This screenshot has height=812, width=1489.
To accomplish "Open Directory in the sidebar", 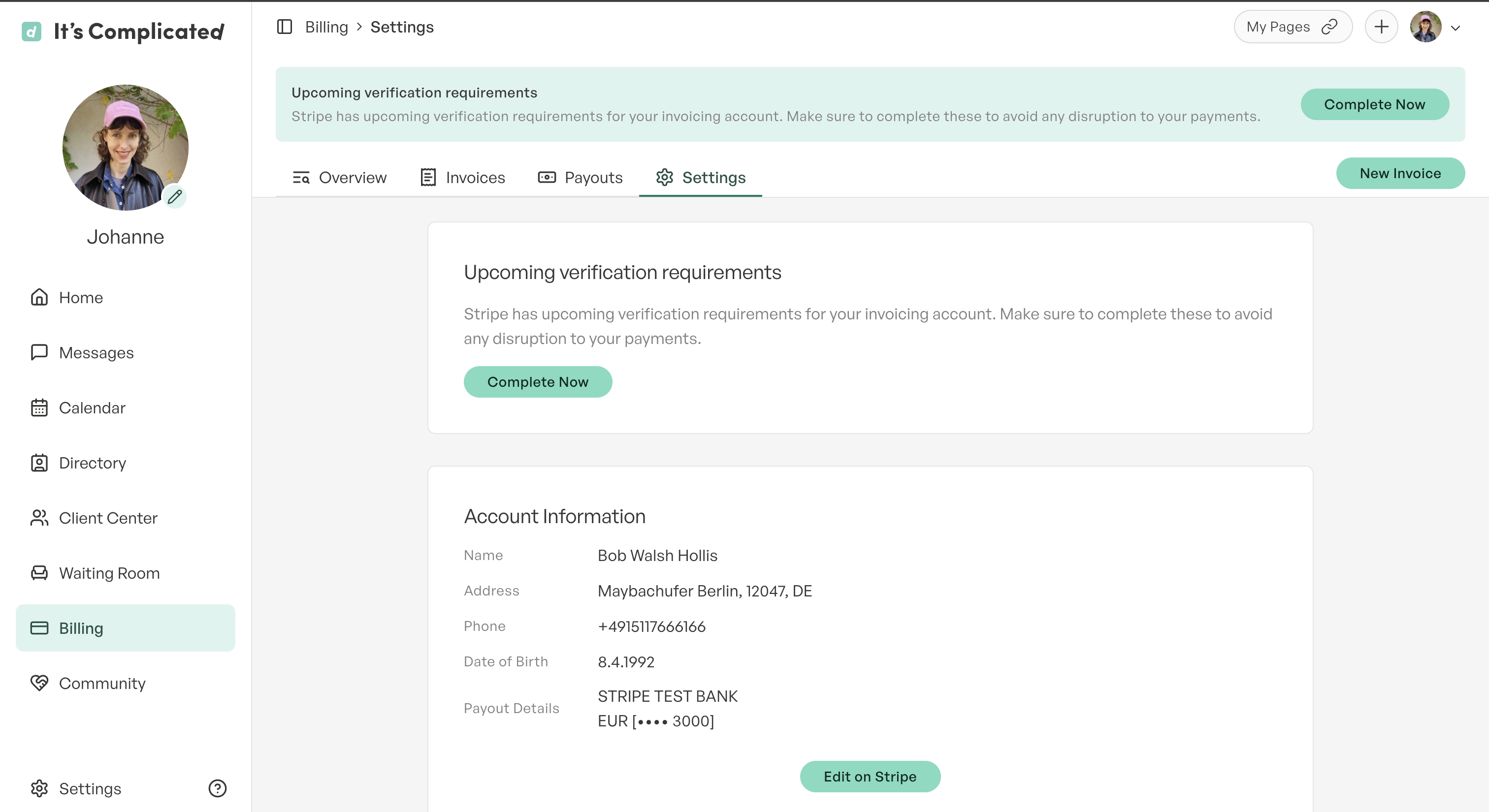I will (92, 463).
